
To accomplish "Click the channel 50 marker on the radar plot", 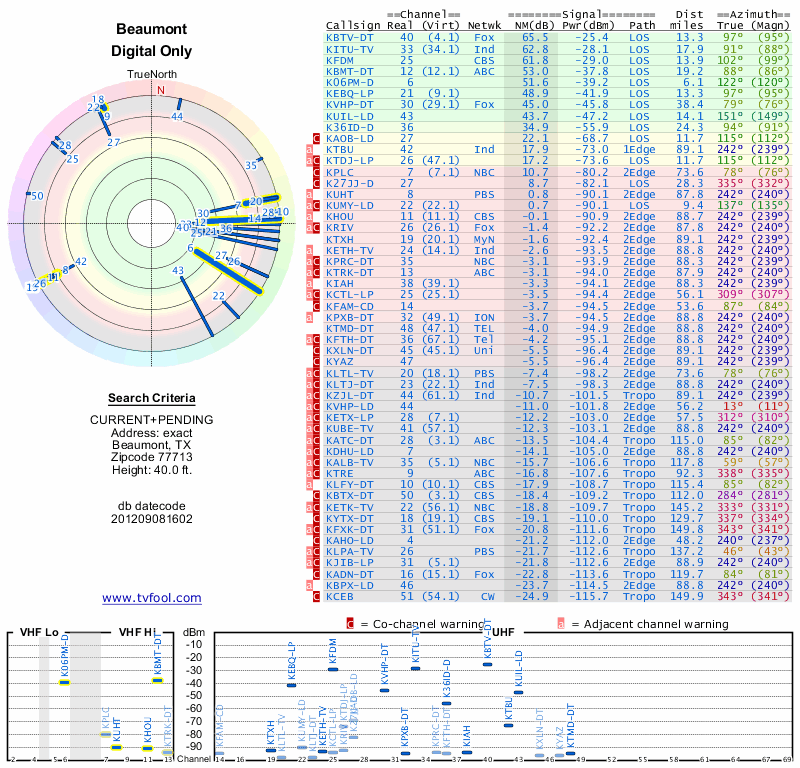I will pyautogui.click(x=29, y=194).
